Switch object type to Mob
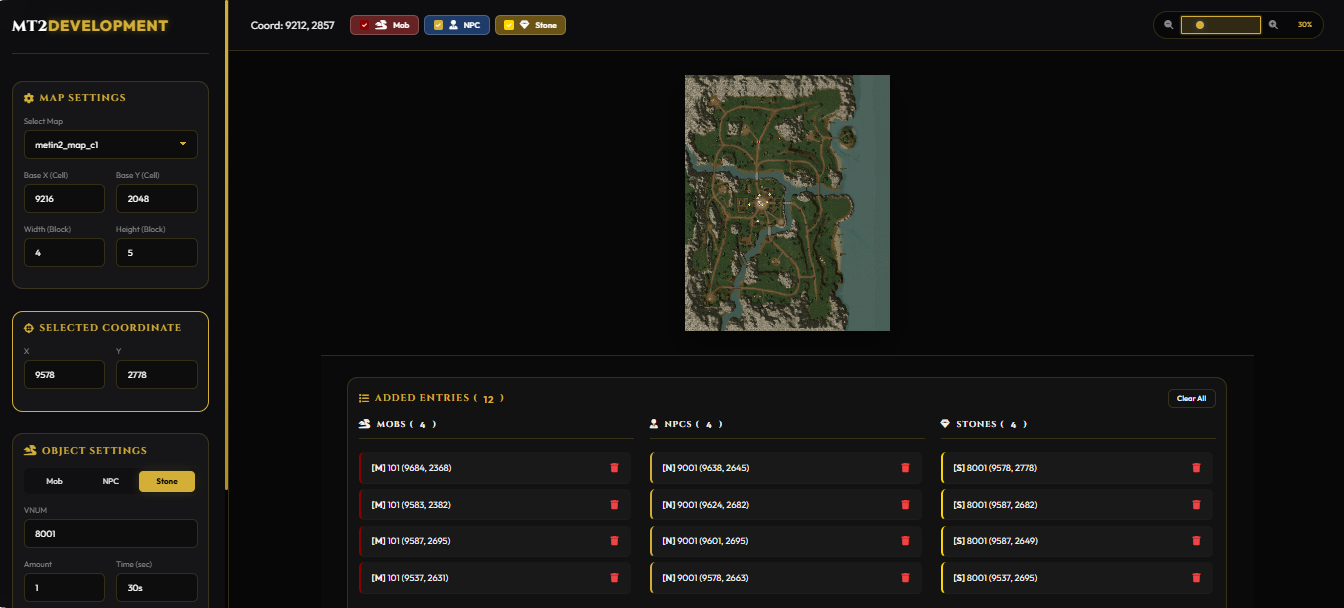 point(54,481)
